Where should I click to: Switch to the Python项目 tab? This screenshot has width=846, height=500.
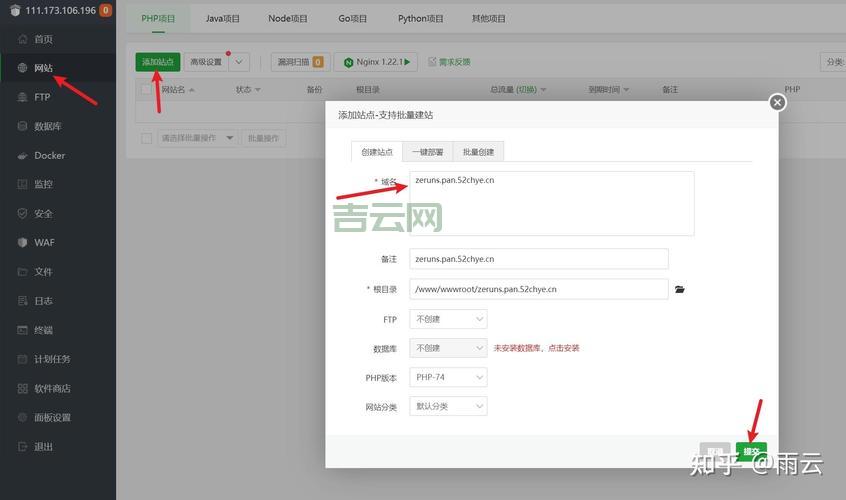420,19
